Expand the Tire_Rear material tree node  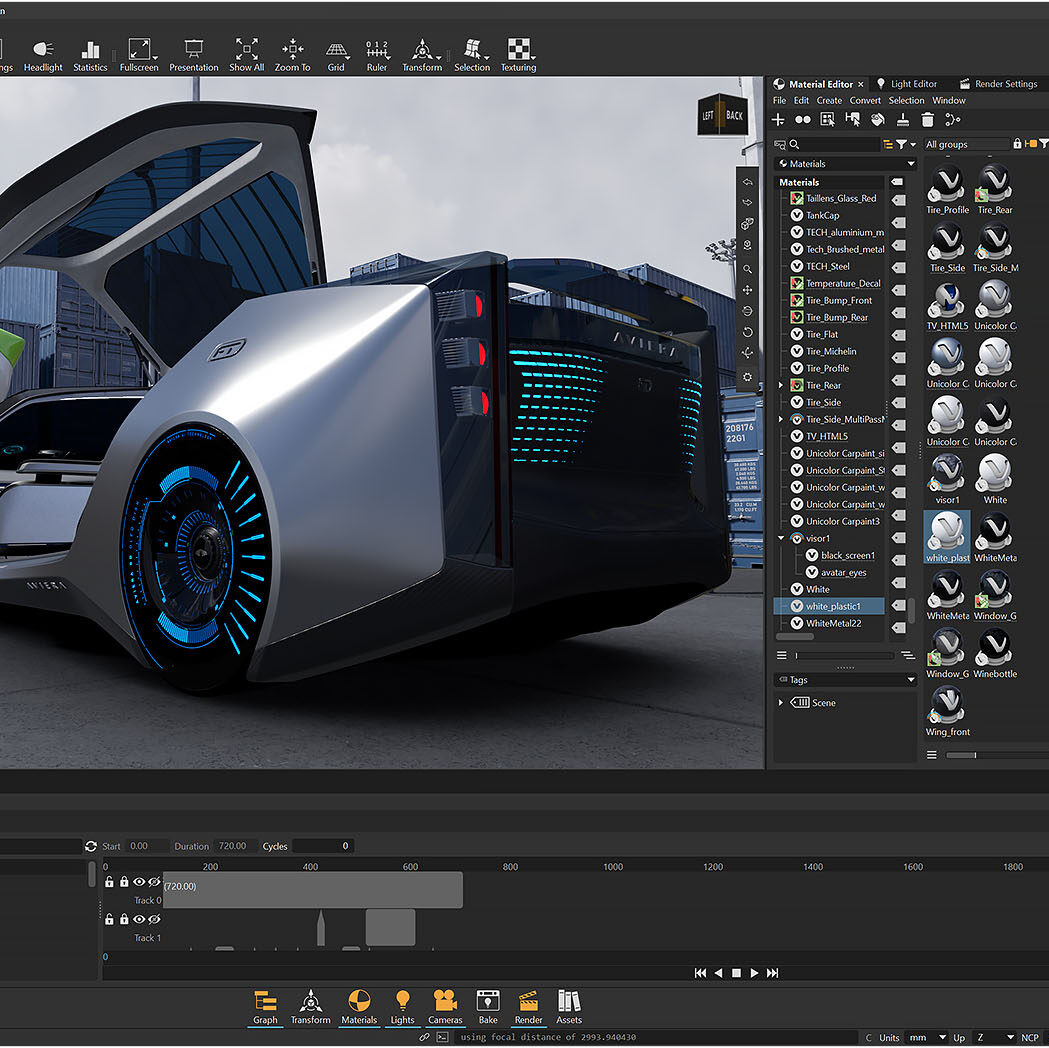[781, 385]
